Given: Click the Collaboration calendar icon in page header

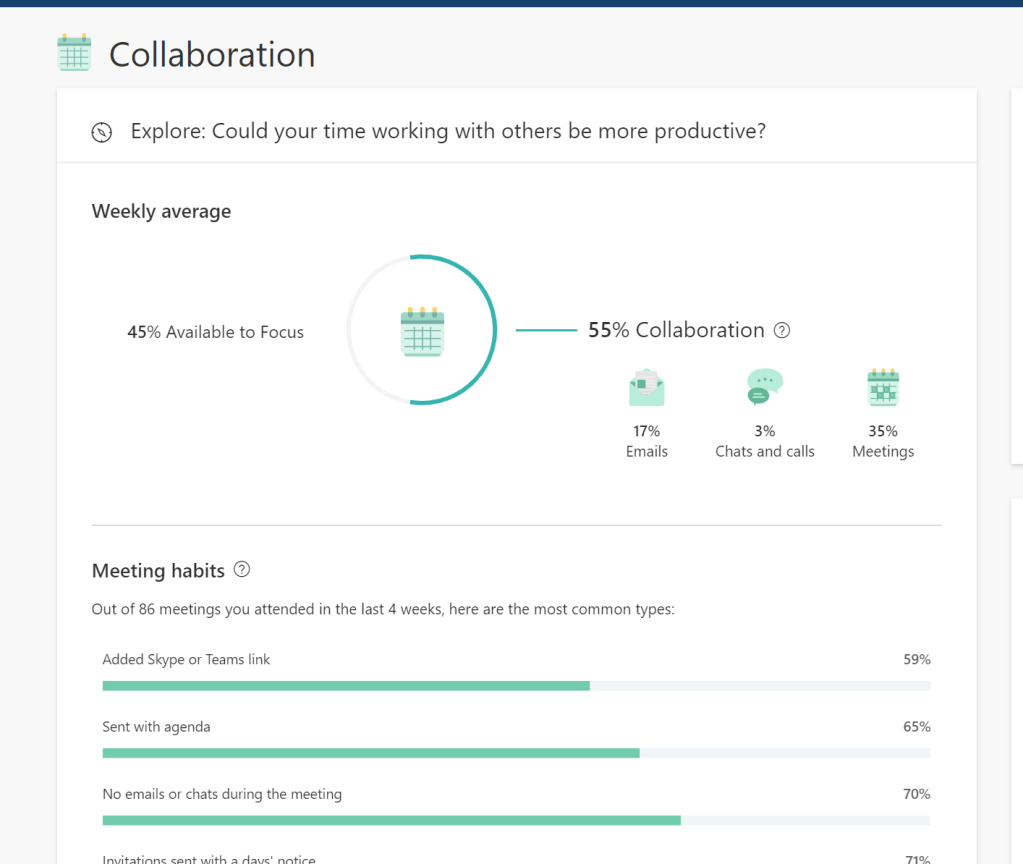Looking at the screenshot, I should click(x=74, y=53).
